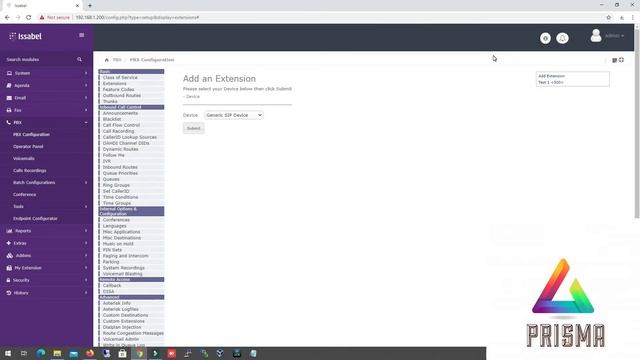Expand the Security sidebar menu
Viewport: 640px width, 360px height.
coord(47,280)
